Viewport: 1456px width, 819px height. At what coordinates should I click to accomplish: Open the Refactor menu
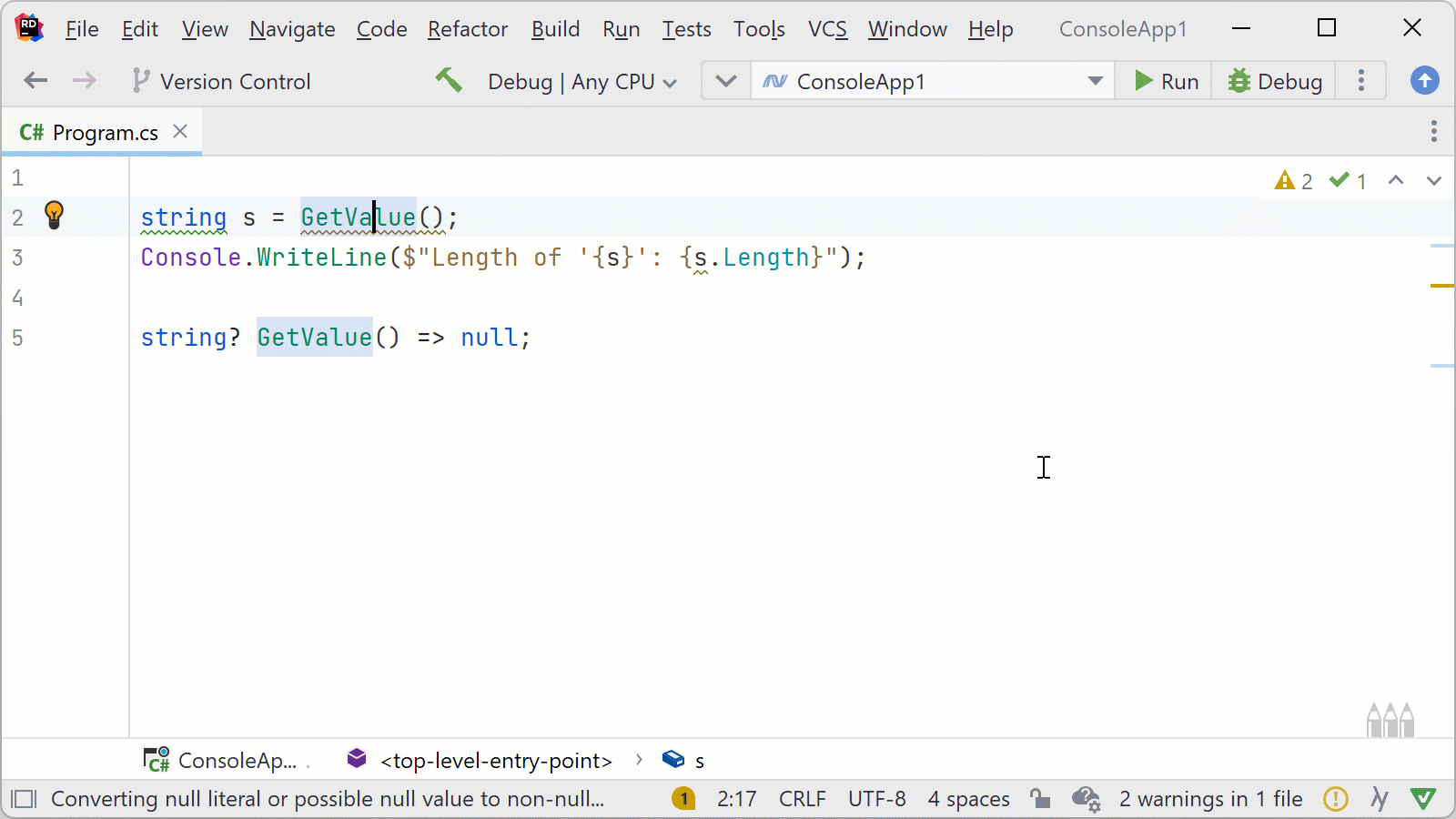pos(468,28)
